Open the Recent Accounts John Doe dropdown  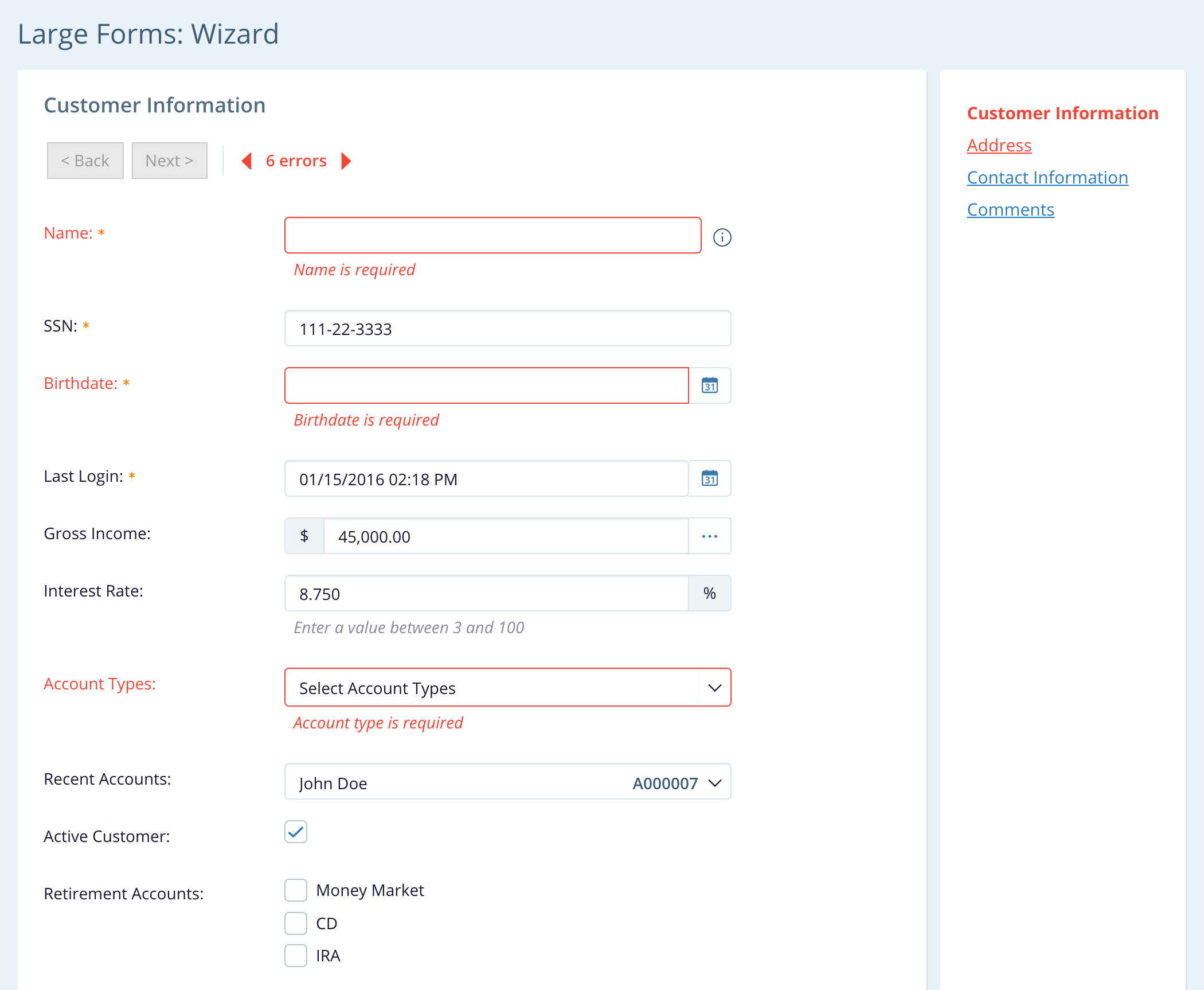click(714, 782)
